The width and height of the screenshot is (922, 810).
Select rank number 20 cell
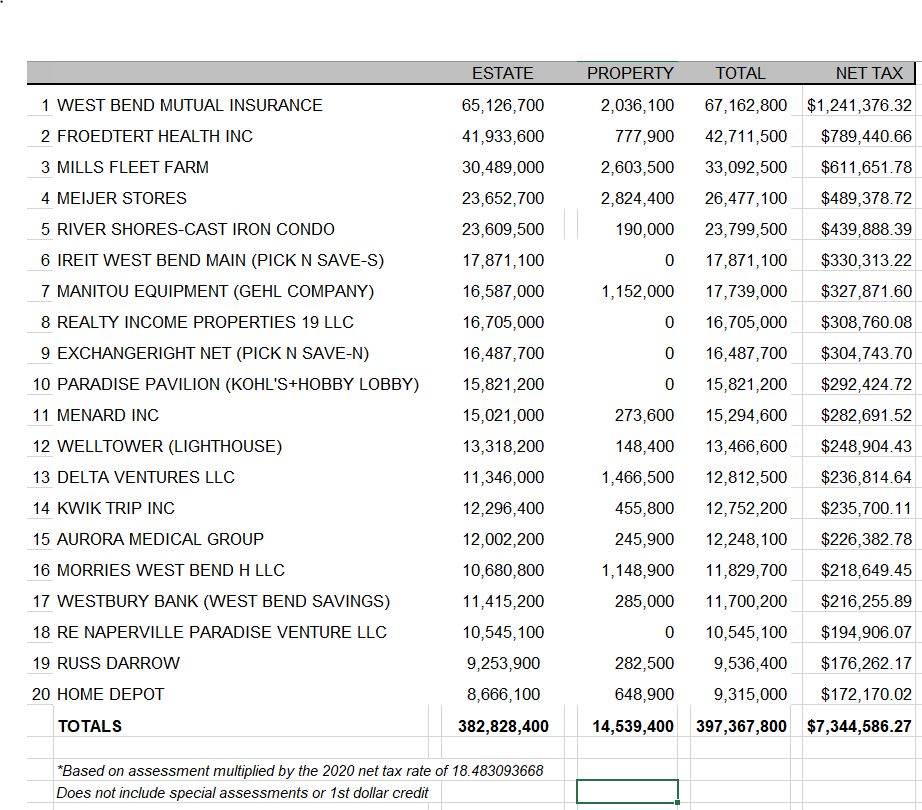pos(41,695)
